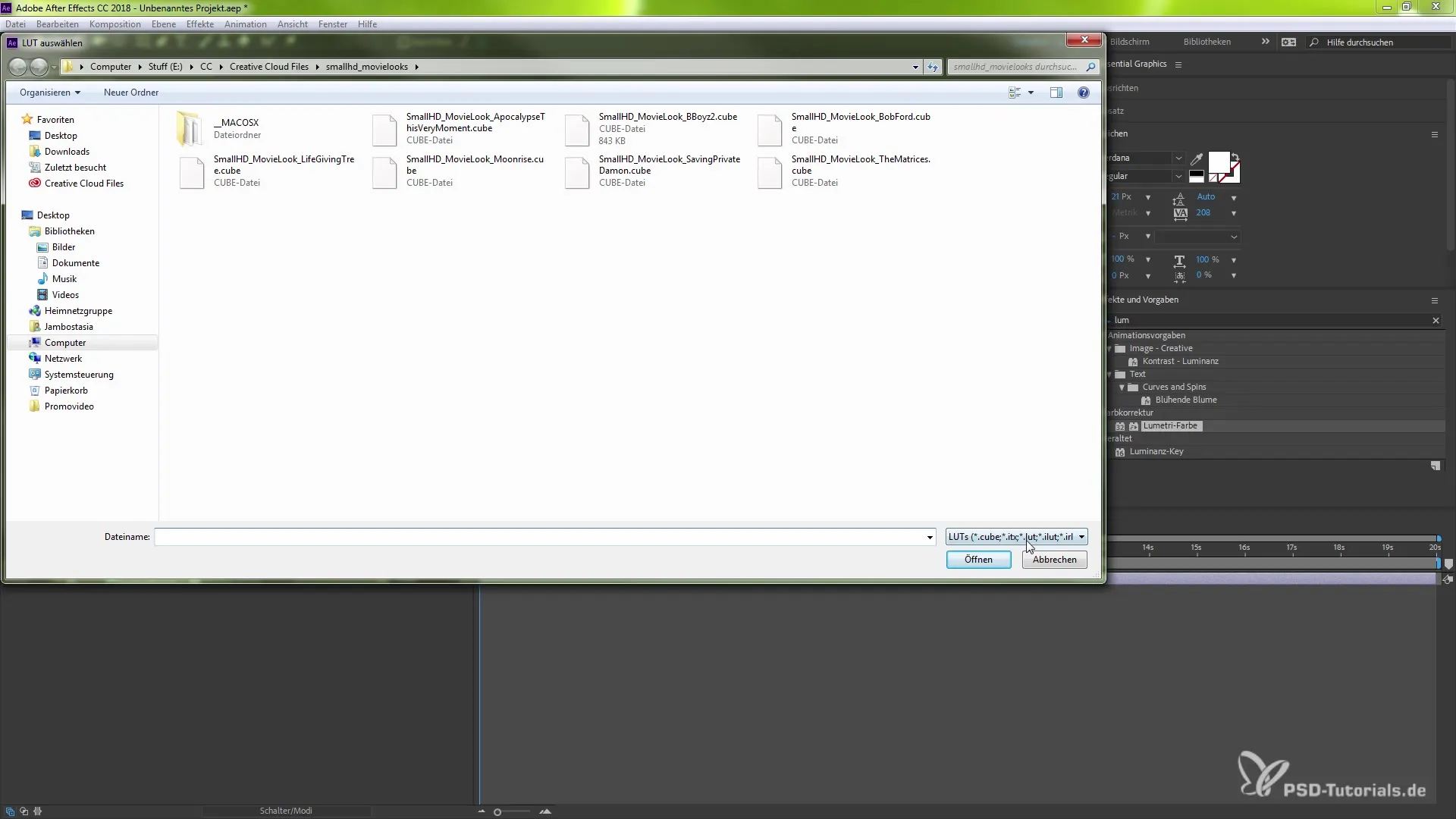1456x819 pixels.
Task: Open the view options dropdown arrow
Action: point(1031,93)
